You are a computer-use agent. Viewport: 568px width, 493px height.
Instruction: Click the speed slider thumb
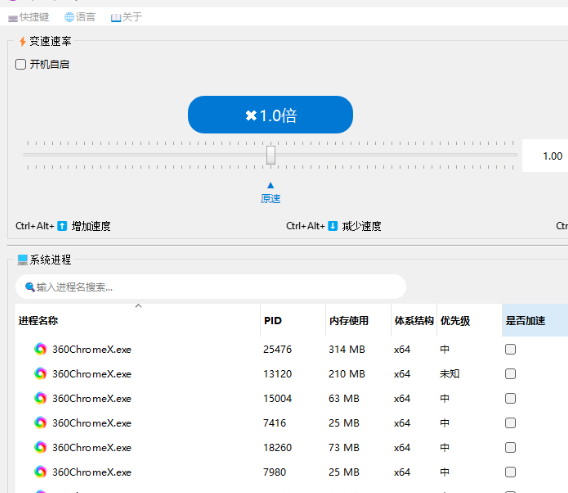click(x=271, y=155)
